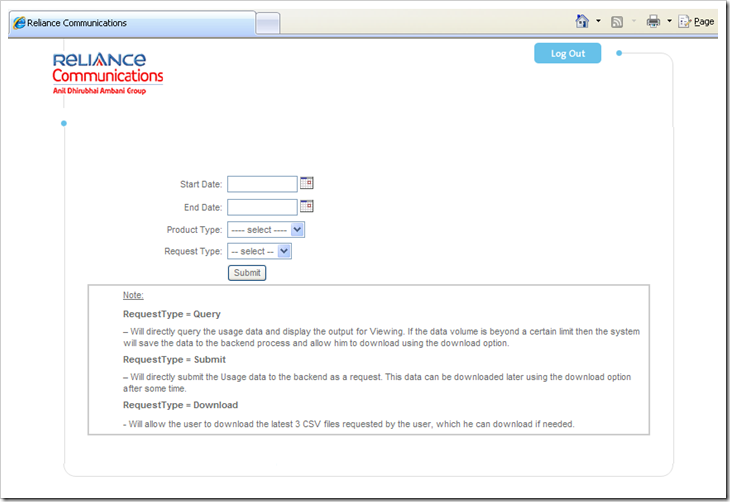Click the 'RequestType = Submit' heading
Viewport: 730px width, 502px height.
(174, 360)
